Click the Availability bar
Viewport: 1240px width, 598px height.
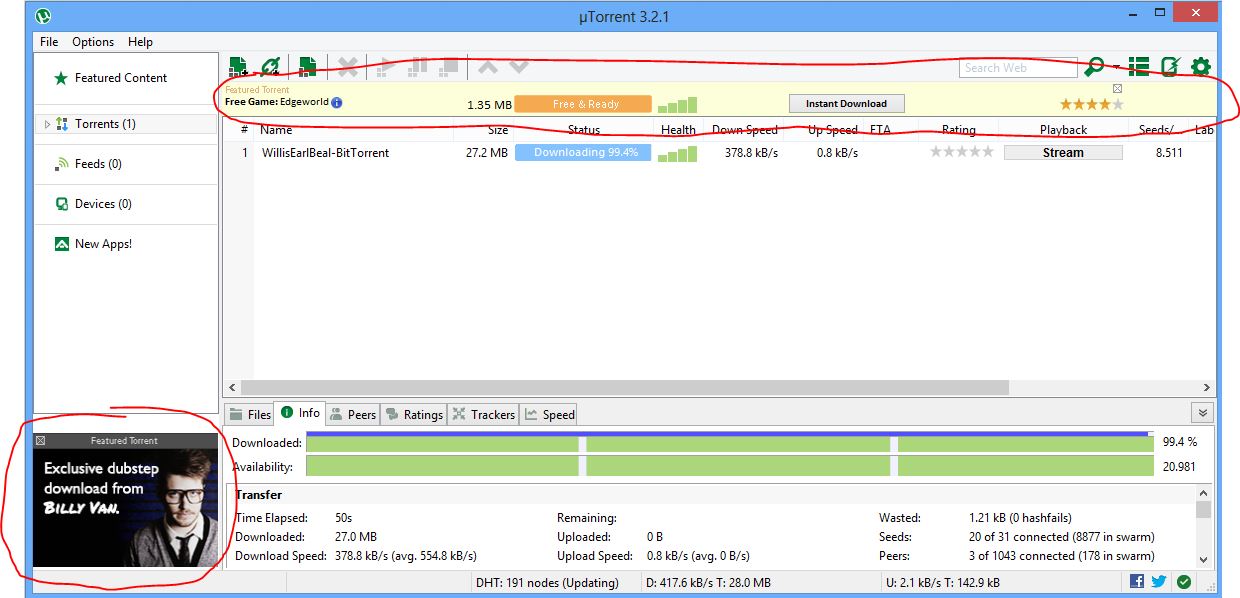point(730,466)
